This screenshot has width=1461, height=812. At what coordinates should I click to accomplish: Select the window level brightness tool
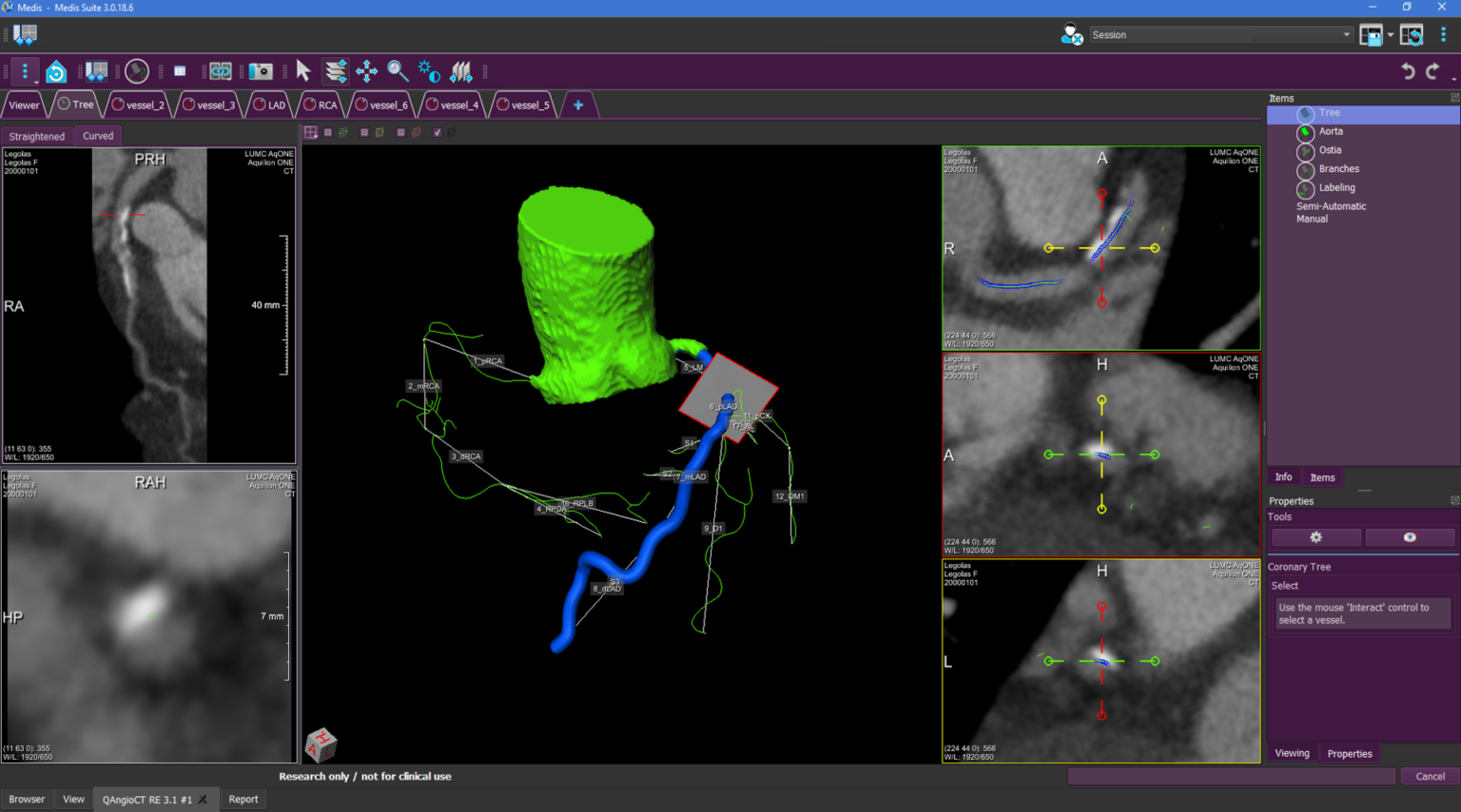[429, 71]
